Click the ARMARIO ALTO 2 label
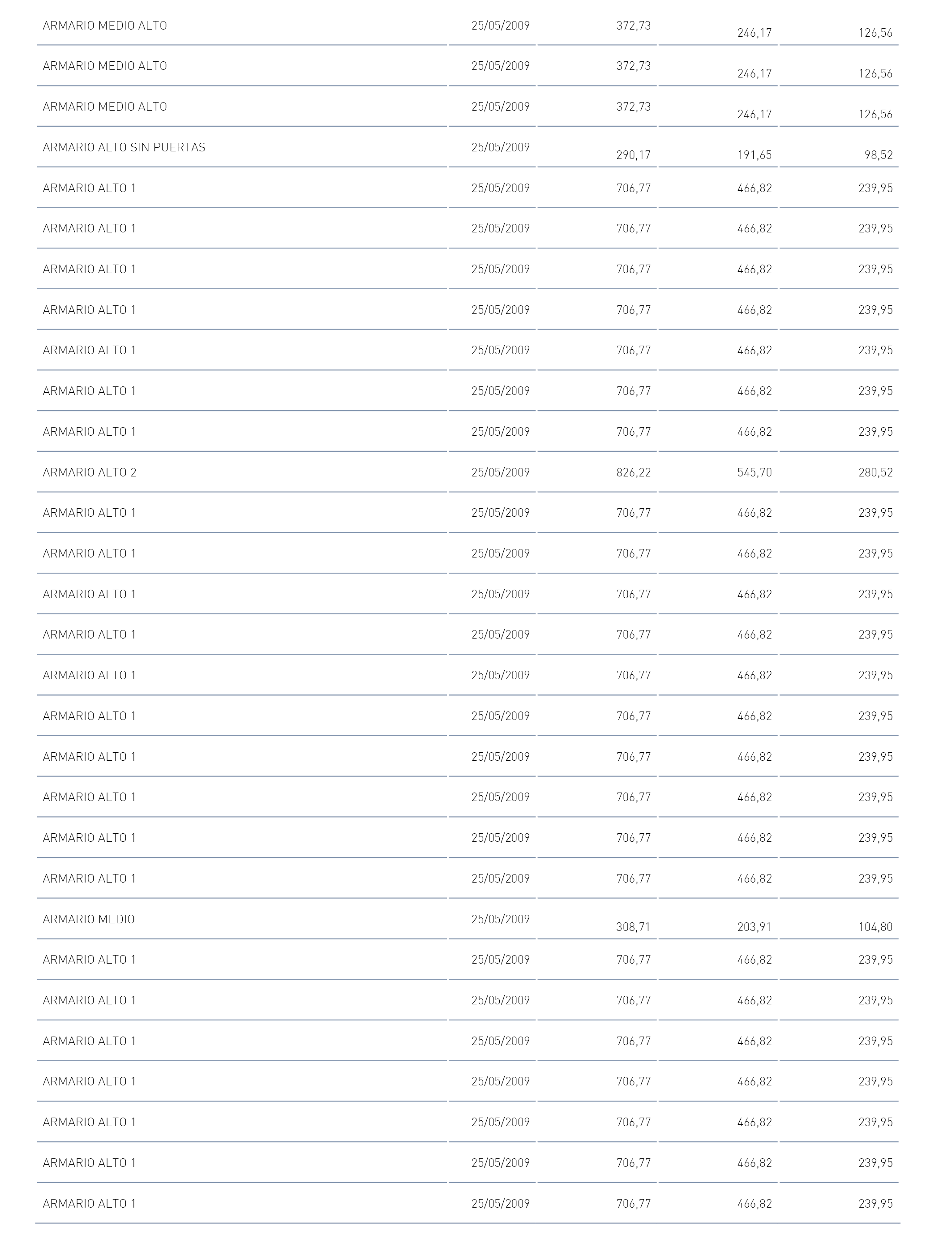Image resolution: width=952 pixels, height=1243 pixels. (90, 472)
